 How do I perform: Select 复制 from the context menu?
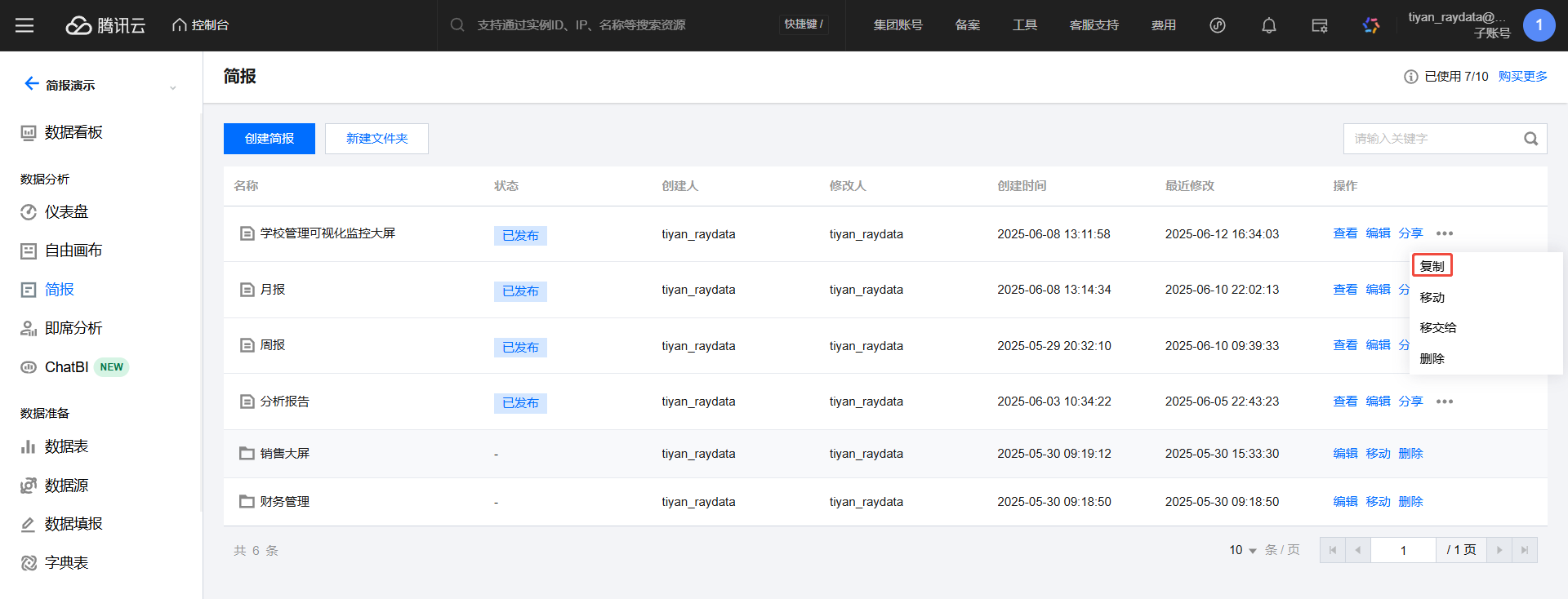point(1432,266)
